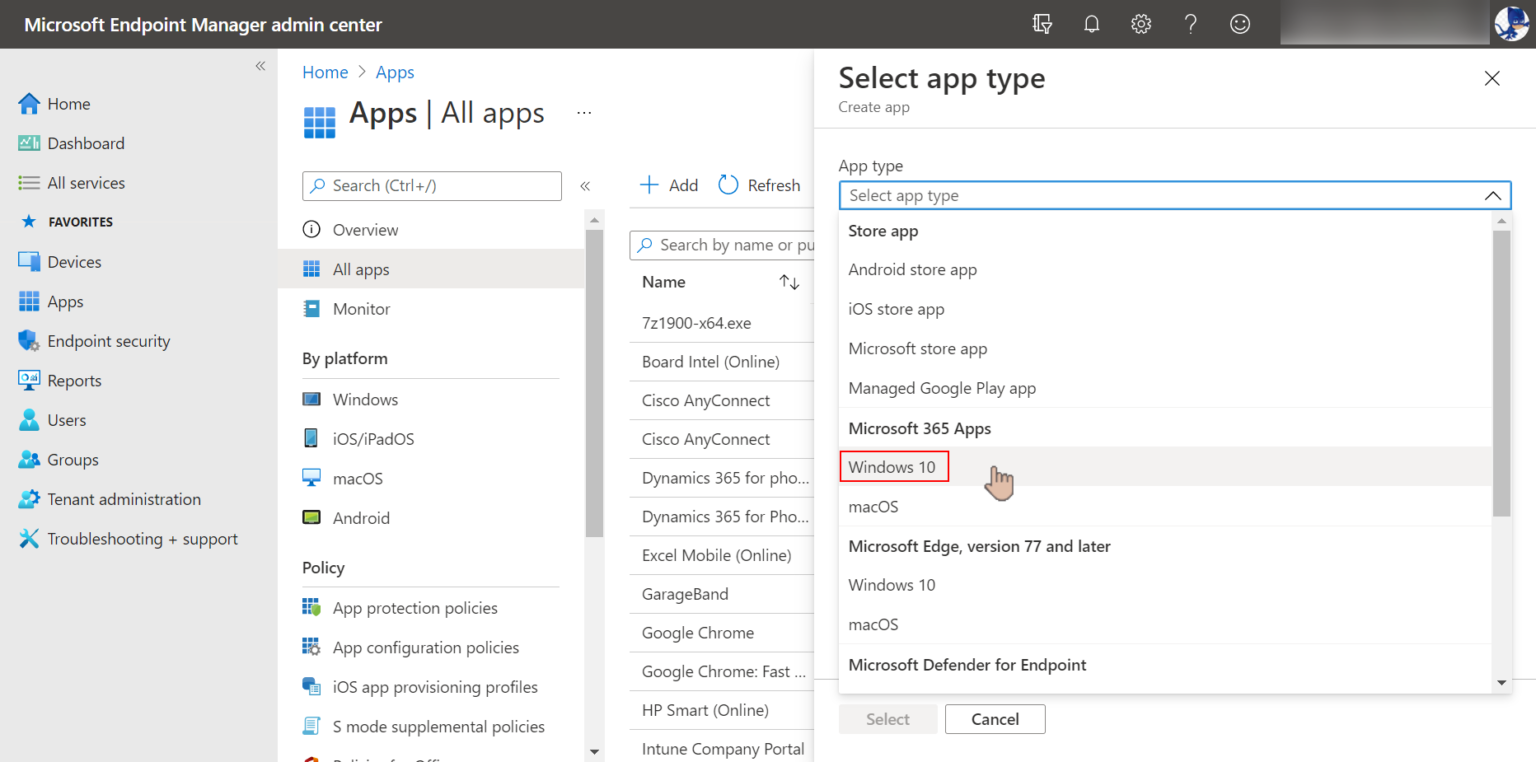The height and width of the screenshot is (762, 1536).
Task: Collapse the App type dropdown chevron
Action: (1492, 195)
